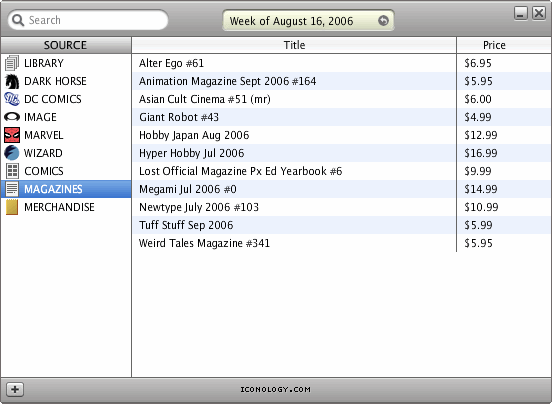Image resolution: width=552 pixels, height=404 pixels.
Task: Open the Comics grid icon
Action: 12,171
